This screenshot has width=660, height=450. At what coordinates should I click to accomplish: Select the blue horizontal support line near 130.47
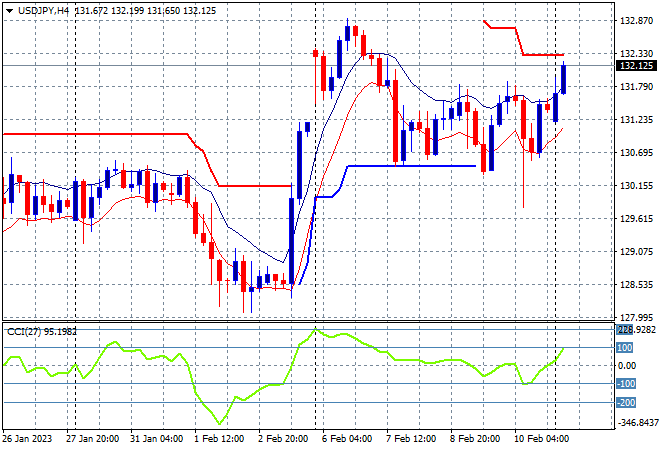click(x=412, y=166)
